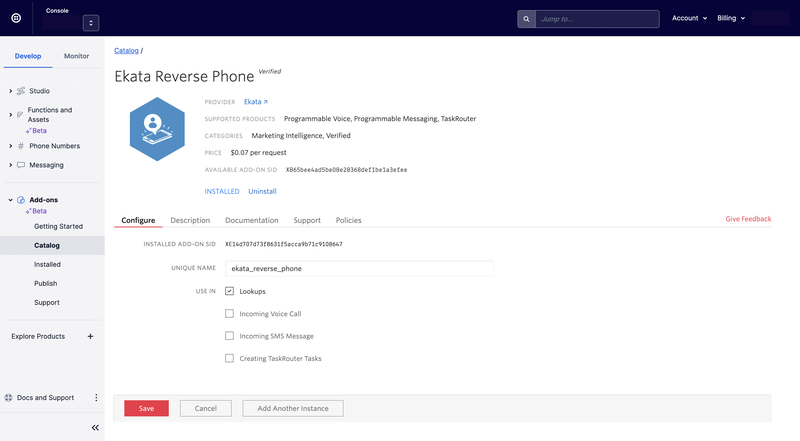800x441 pixels.
Task: Click the INSTALLED status label
Action: pos(222,191)
